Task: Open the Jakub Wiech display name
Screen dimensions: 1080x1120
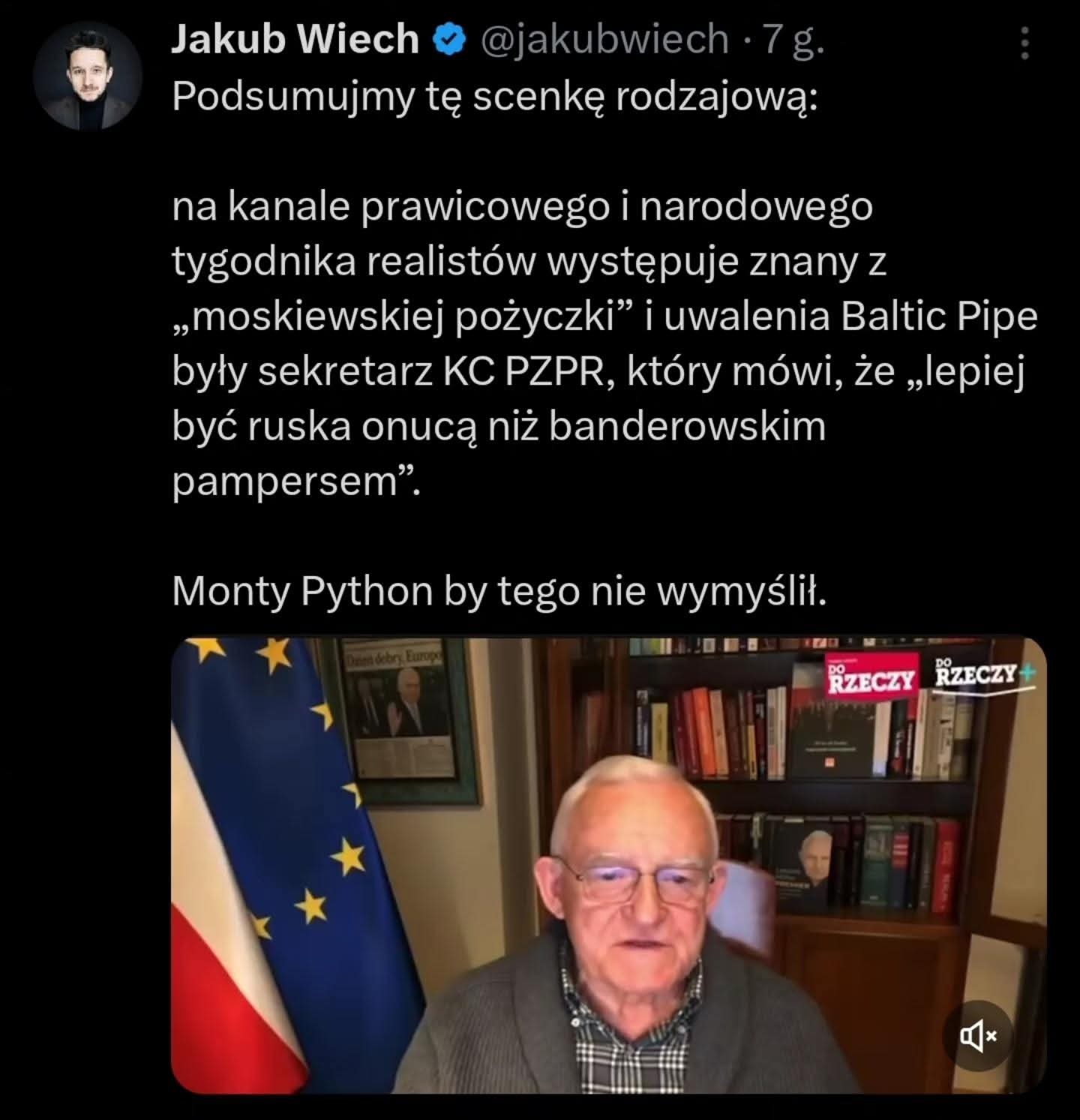Action: coord(295,39)
